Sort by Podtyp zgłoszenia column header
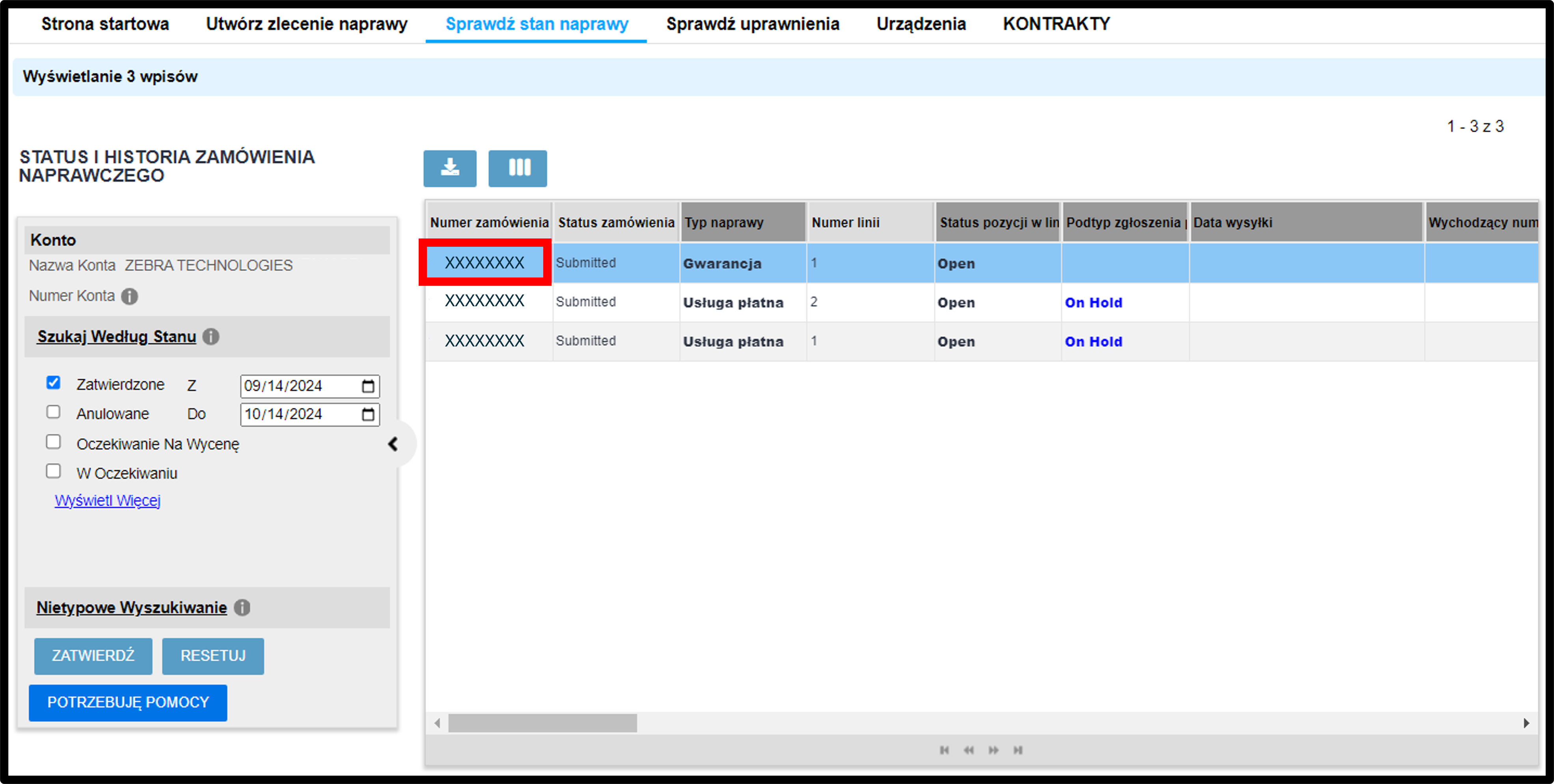Image resolution: width=1554 pixels, height=784 pixels. pos(1125,223)
